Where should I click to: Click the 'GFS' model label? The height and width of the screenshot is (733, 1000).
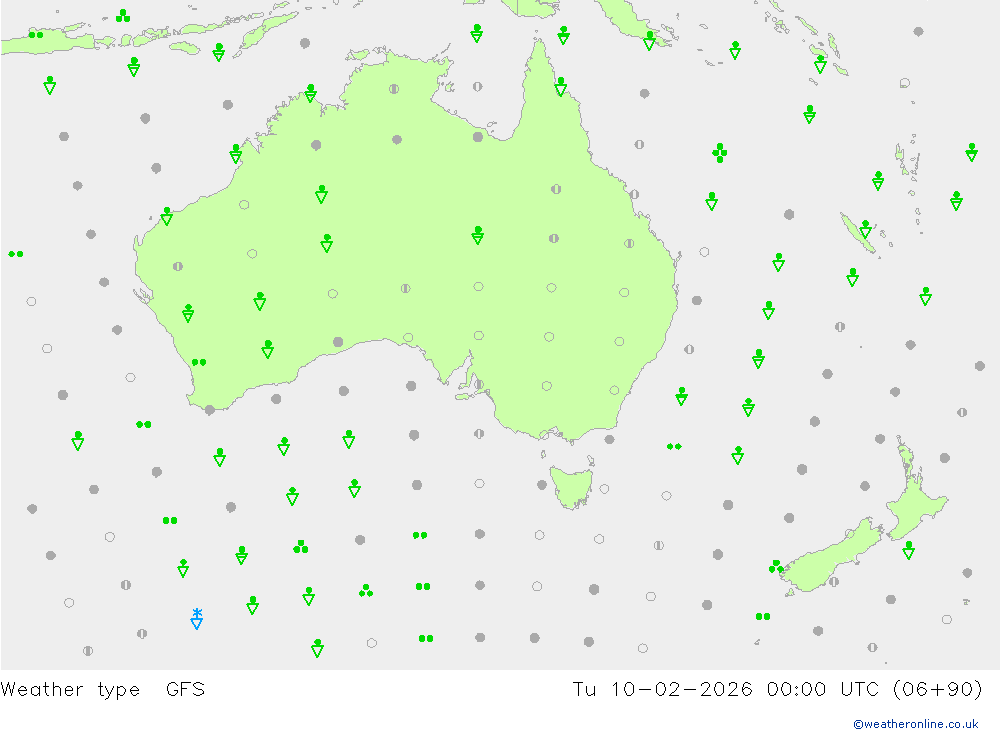coord(186,689)
